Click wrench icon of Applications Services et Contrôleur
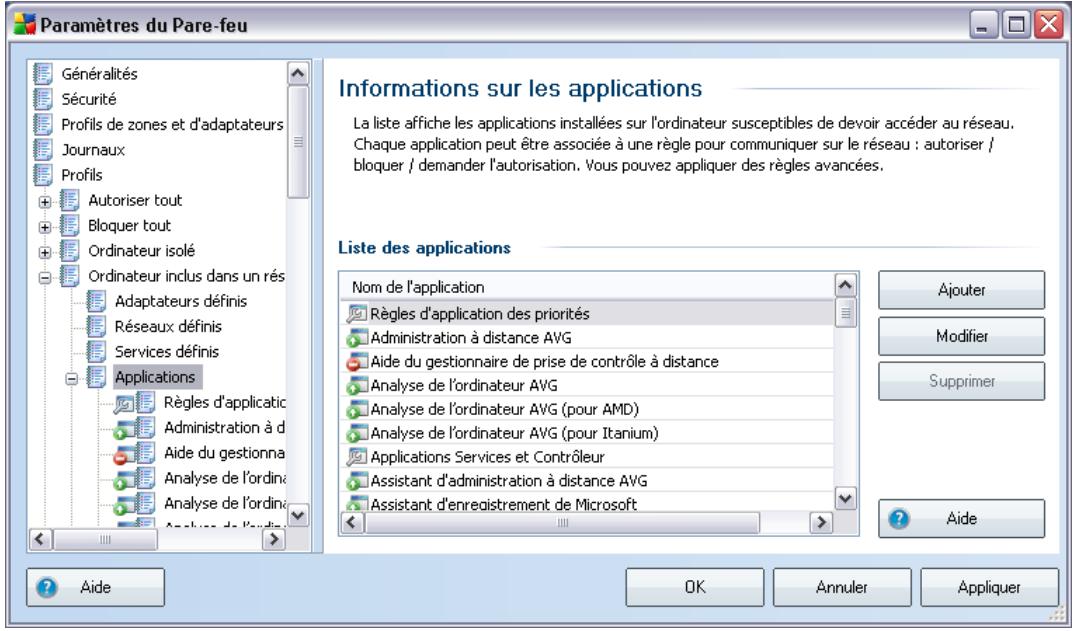 pyautogui.click(x=357, y=456)
